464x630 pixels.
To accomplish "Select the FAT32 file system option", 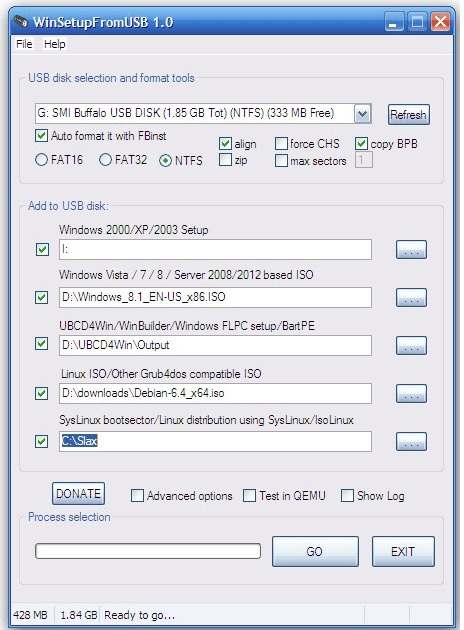I will point(105,160).
